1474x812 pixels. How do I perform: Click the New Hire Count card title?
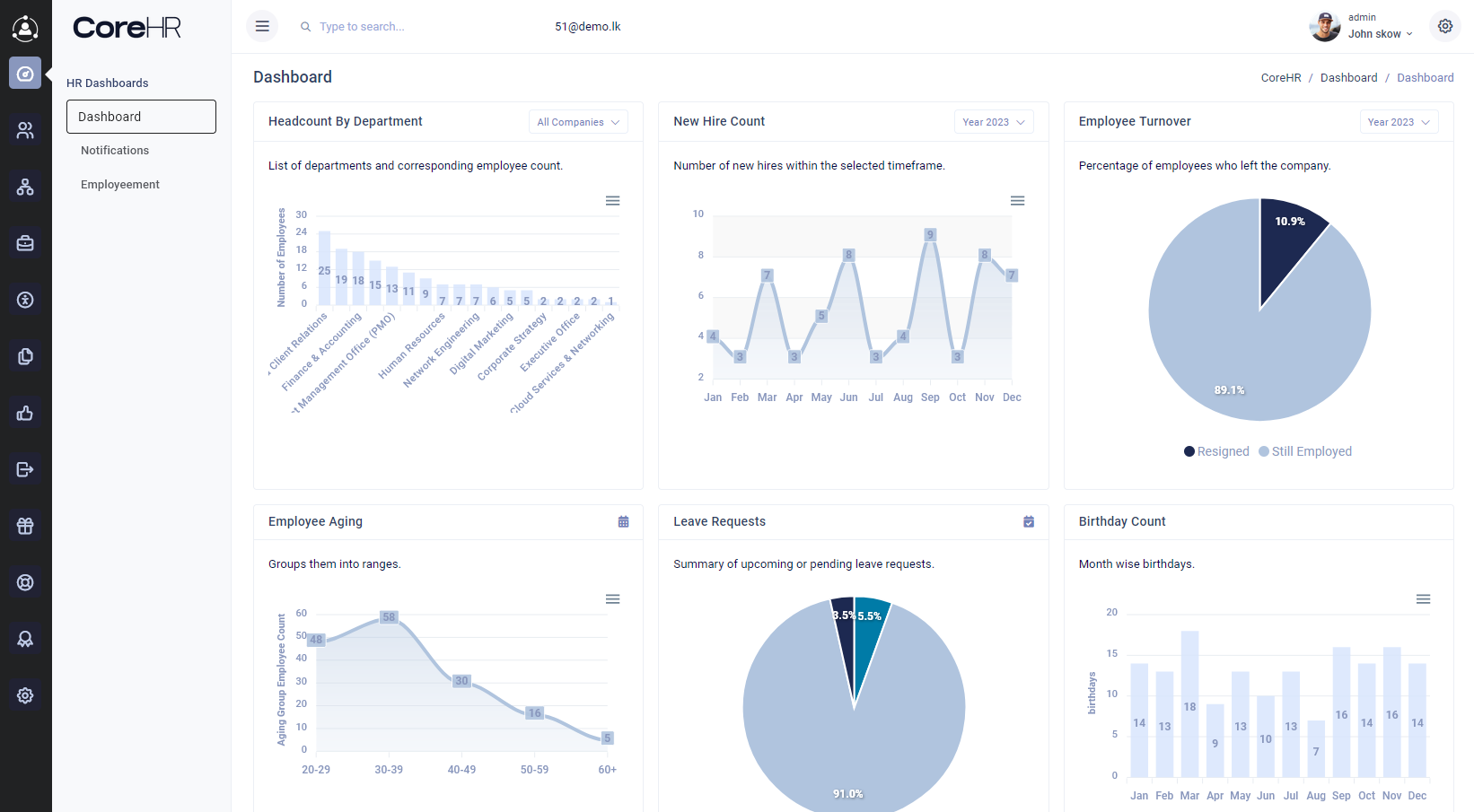(x=719, y=121)
